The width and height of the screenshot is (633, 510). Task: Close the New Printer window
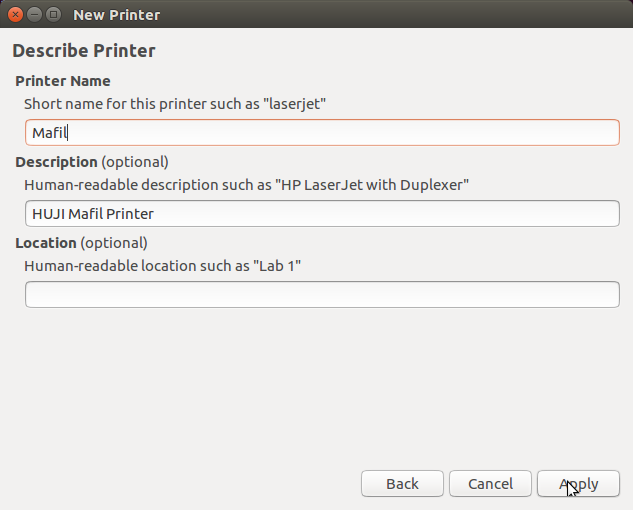click(15, 15)
